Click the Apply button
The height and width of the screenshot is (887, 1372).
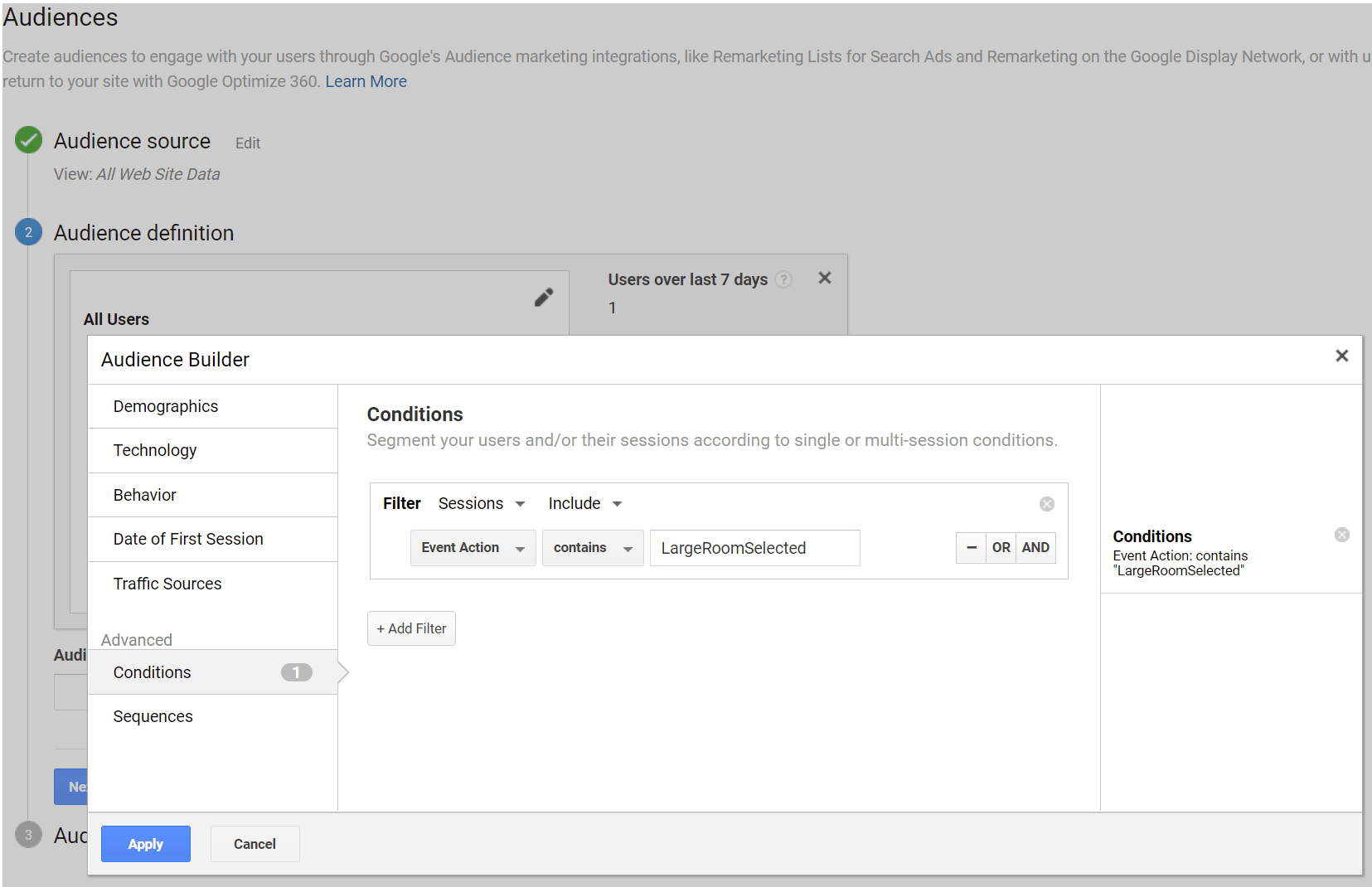point(146,844)
